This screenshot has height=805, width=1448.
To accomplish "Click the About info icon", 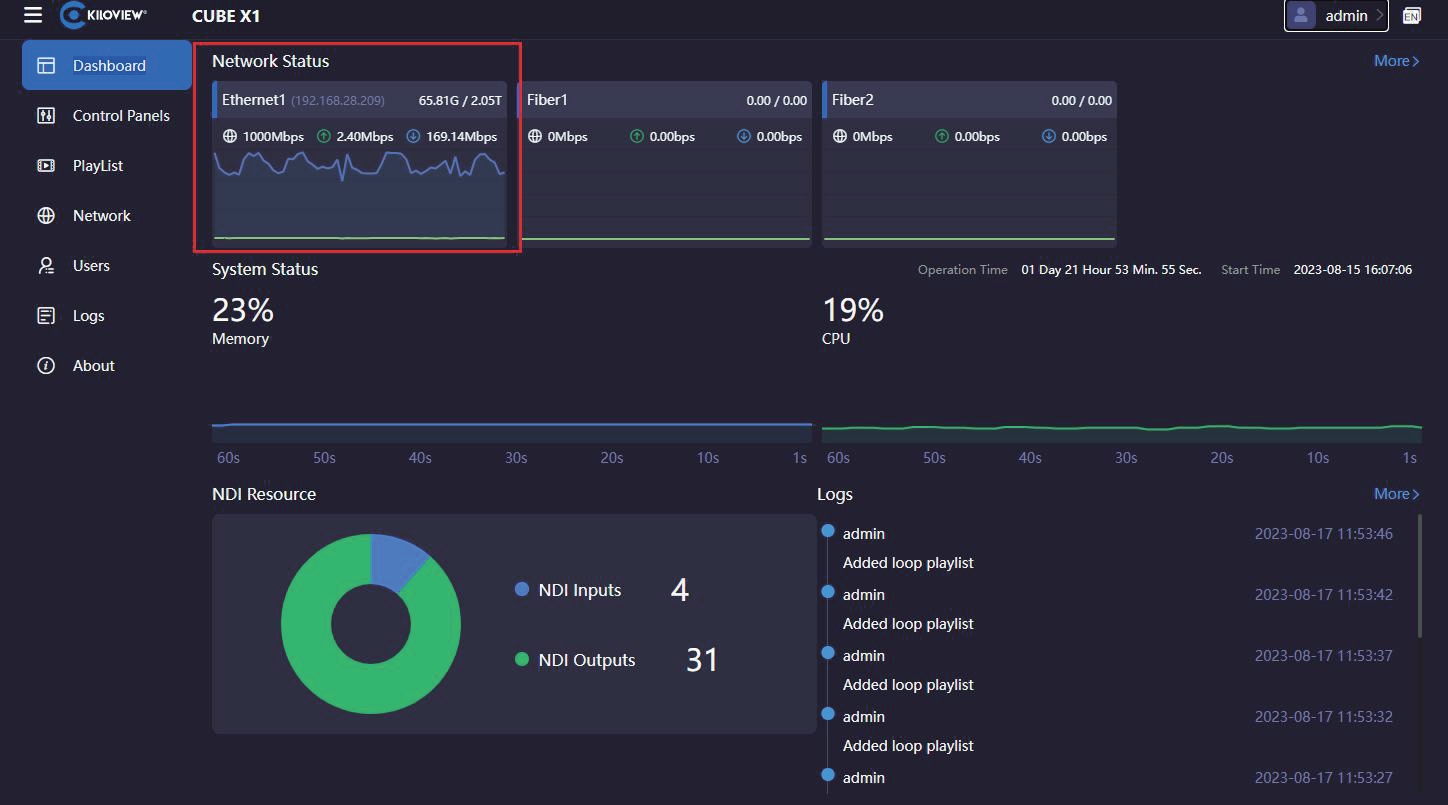I will [46, 366].
